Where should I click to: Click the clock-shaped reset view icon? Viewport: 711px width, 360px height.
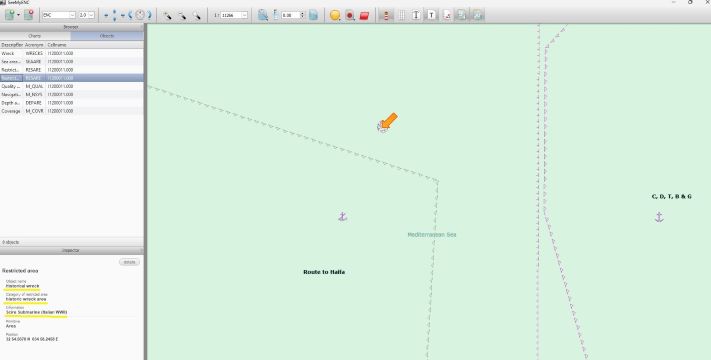coord(140,15)
